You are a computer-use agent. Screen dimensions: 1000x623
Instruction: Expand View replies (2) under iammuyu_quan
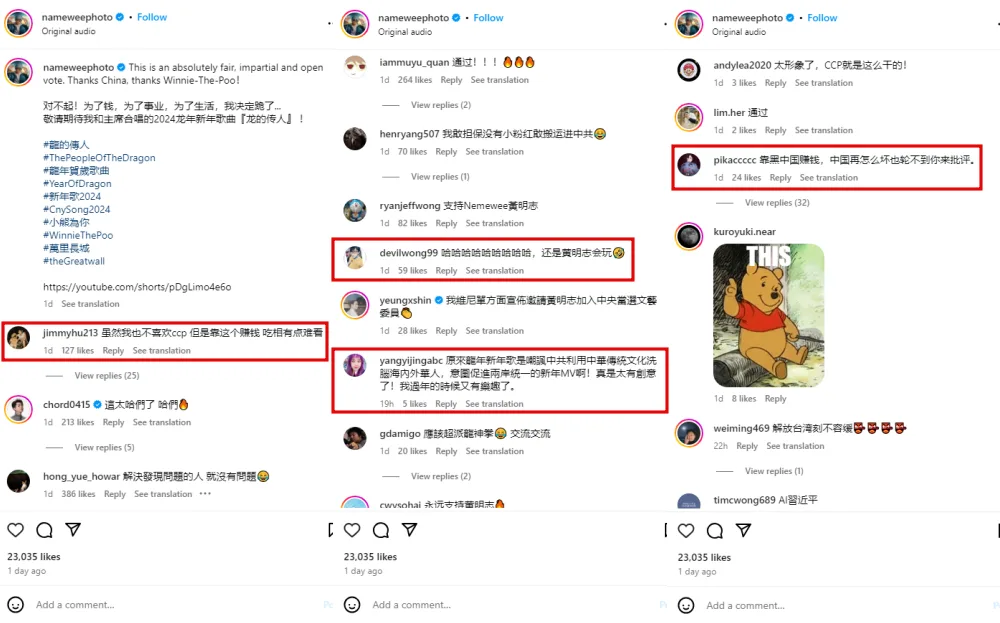(x=441, y=105)
